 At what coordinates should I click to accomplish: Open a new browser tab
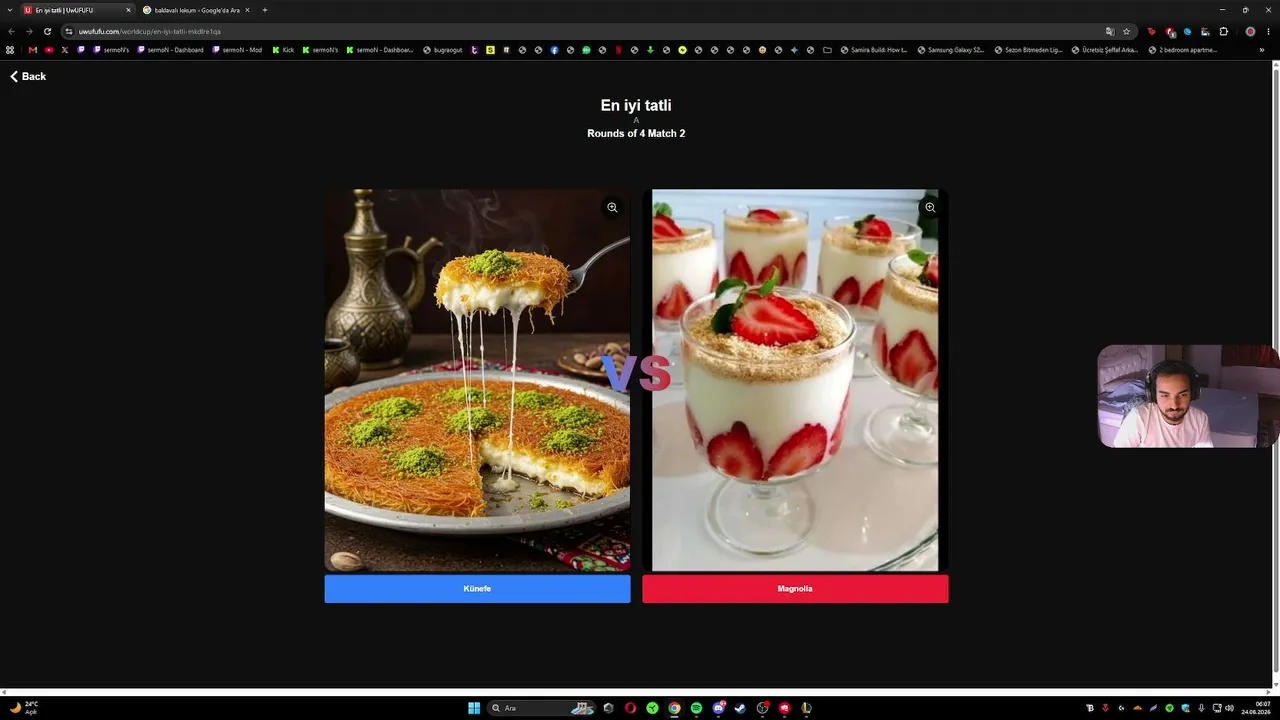[265, 10]
